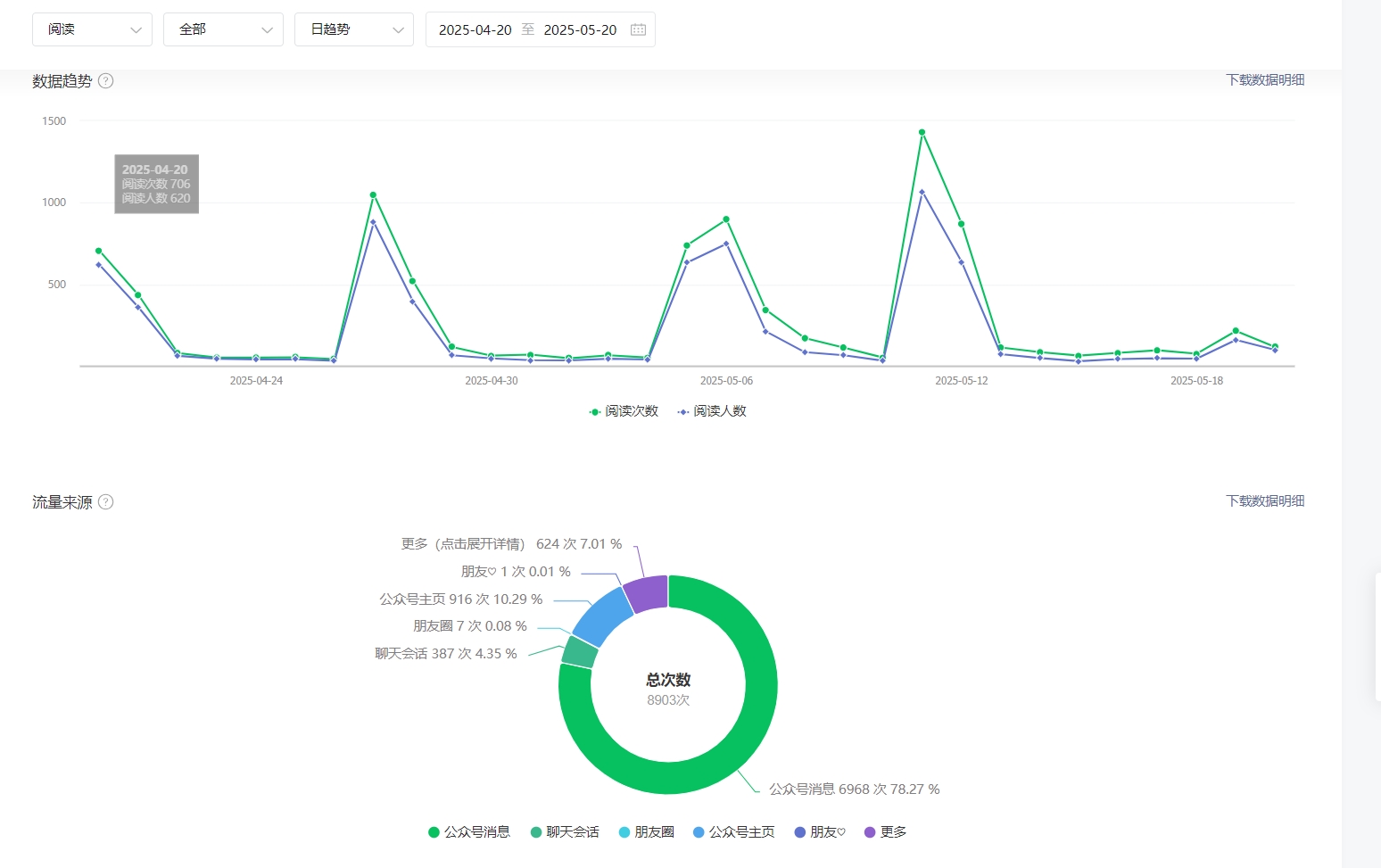This screenshot has width=1381, height=868.
Task: Toggle 公众号消息 in donut legend
Action: (x=469, y=832)
